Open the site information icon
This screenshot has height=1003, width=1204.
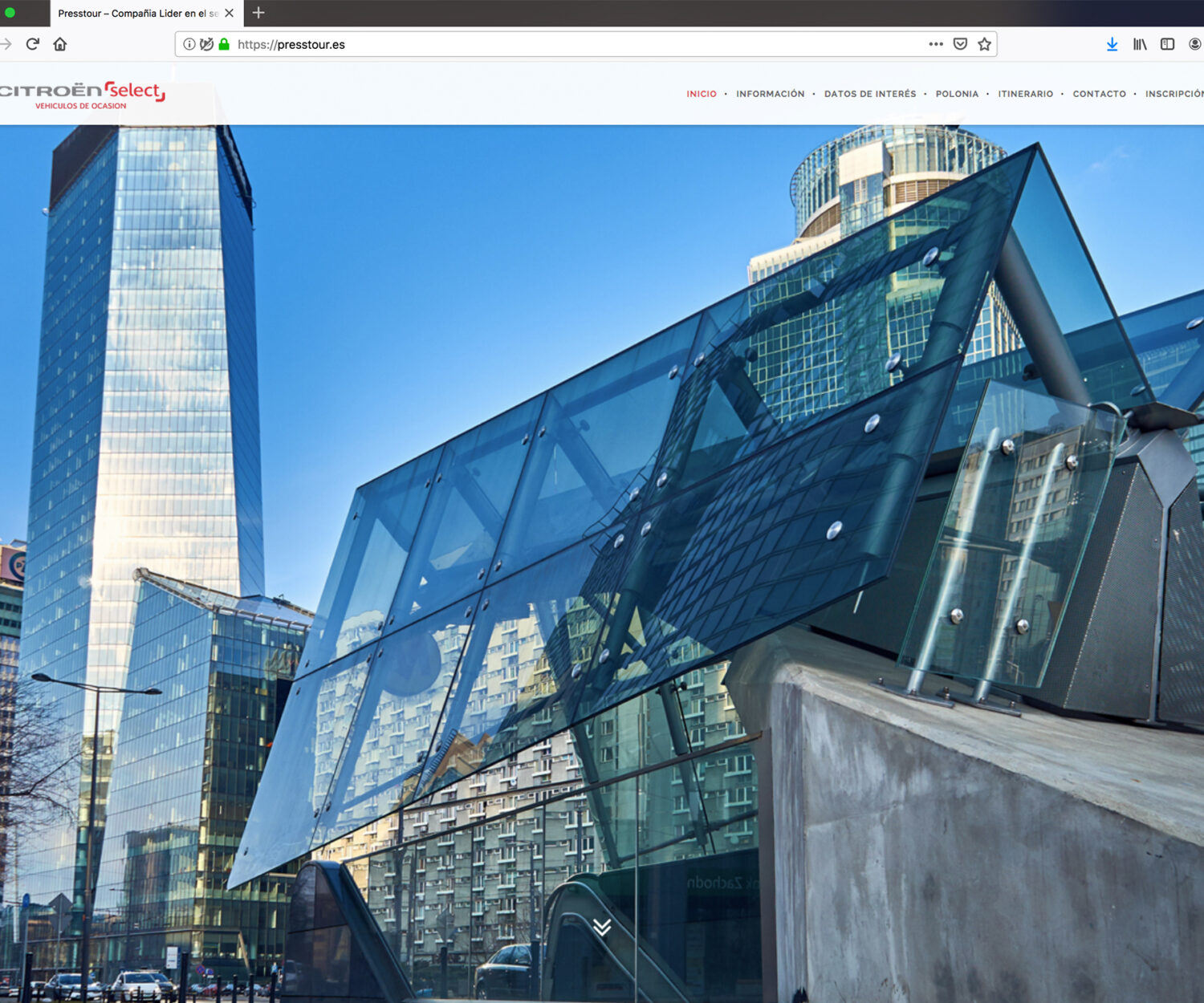click(189, 44)
